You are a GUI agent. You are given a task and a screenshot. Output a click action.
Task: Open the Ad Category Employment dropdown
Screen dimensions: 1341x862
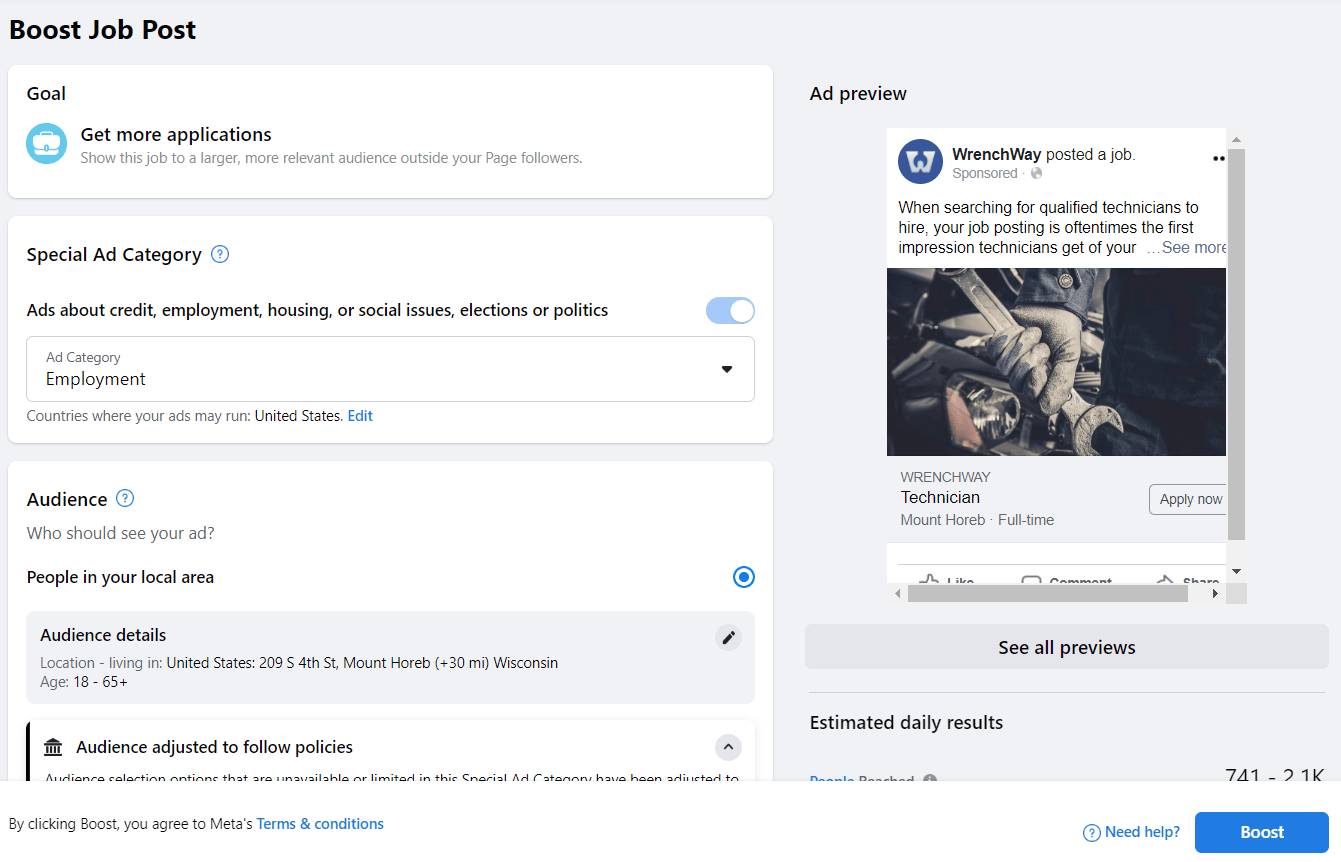(727, 369)
